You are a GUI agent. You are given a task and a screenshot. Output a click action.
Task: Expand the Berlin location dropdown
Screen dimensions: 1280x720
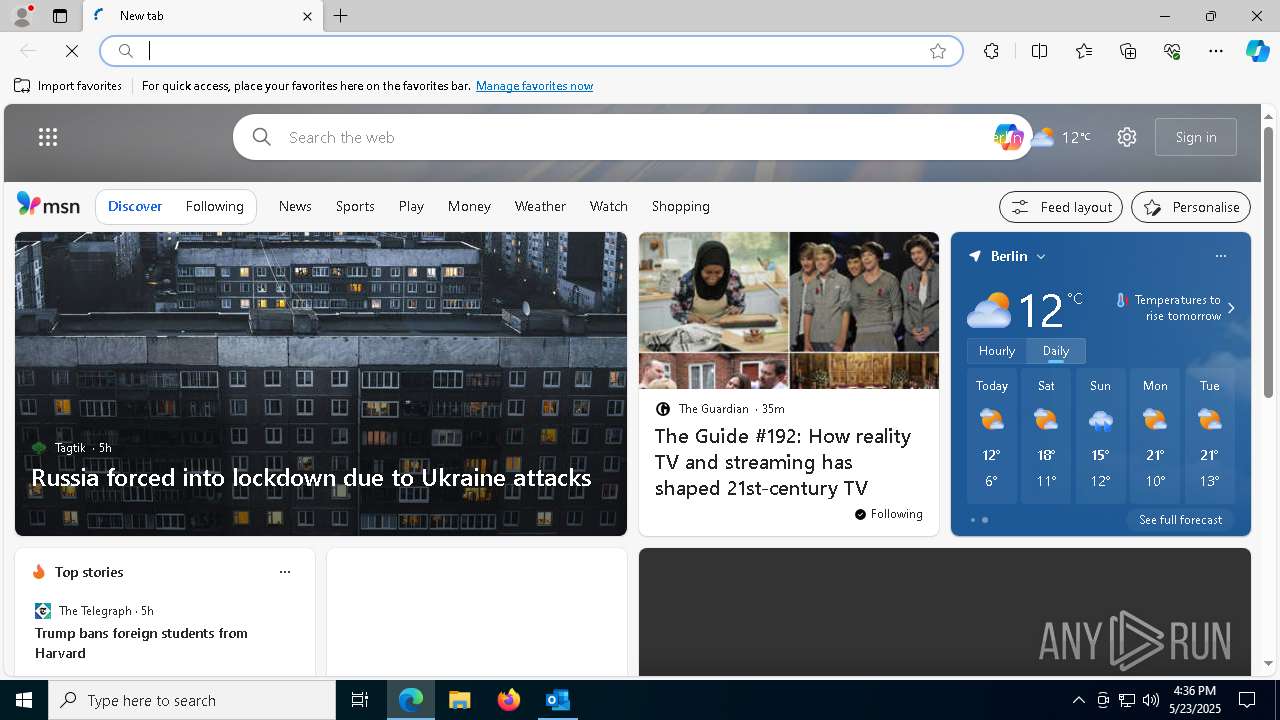[x=1041, y=257]
